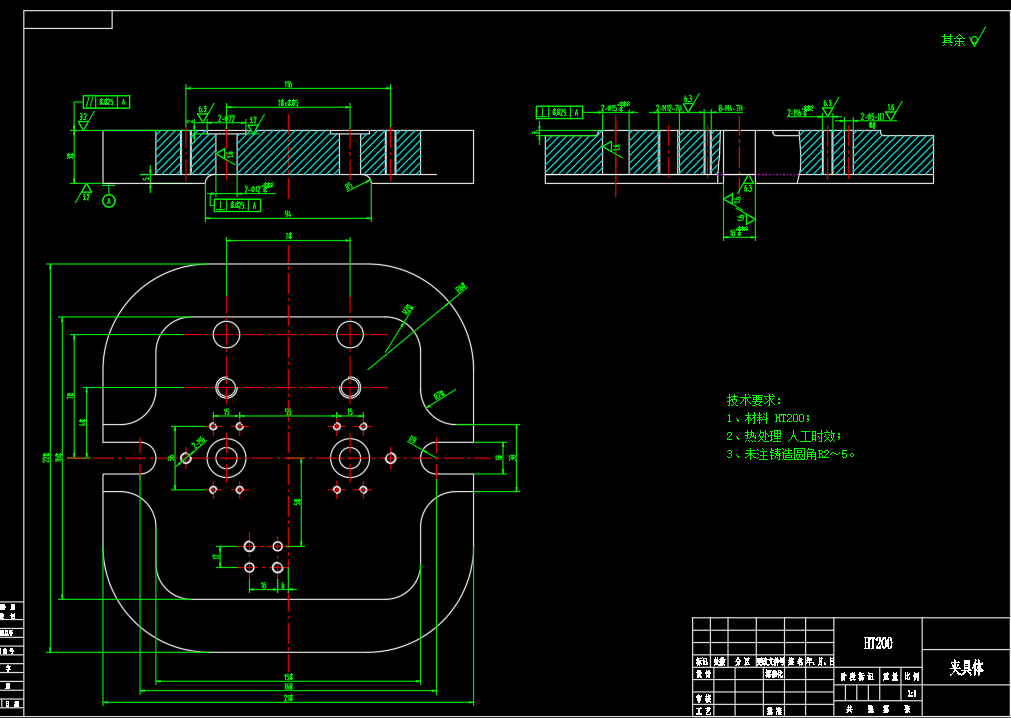Click the 1.6 roughness symbol above 2-Φ5-H7
The height and width of the screenshot is (718, 1011).
(891, 108)
